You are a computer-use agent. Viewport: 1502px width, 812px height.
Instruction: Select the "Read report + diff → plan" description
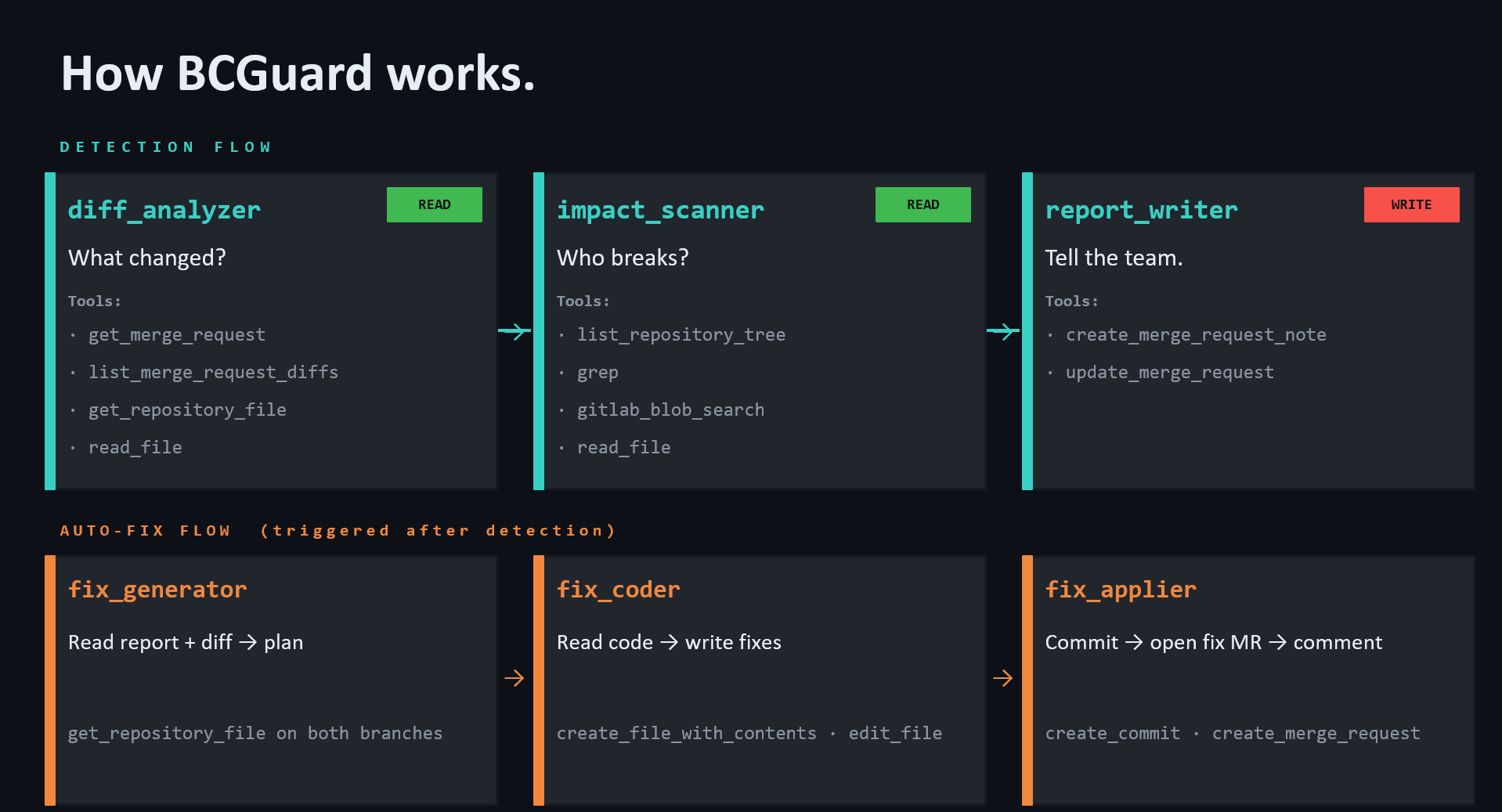click(186, 643)
